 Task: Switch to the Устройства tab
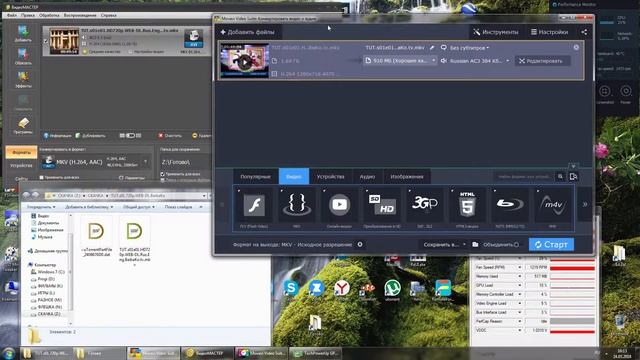pos(331,177)
